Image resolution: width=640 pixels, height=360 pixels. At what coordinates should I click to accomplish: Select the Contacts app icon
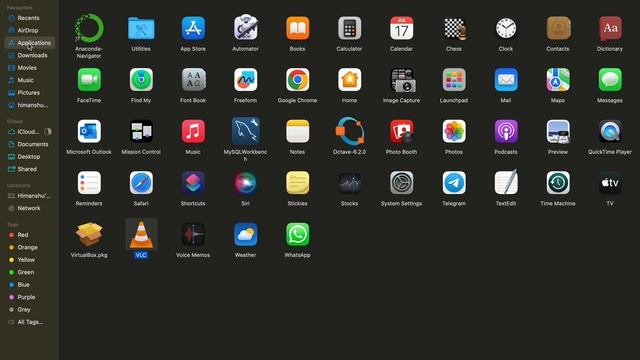(558, 28)
